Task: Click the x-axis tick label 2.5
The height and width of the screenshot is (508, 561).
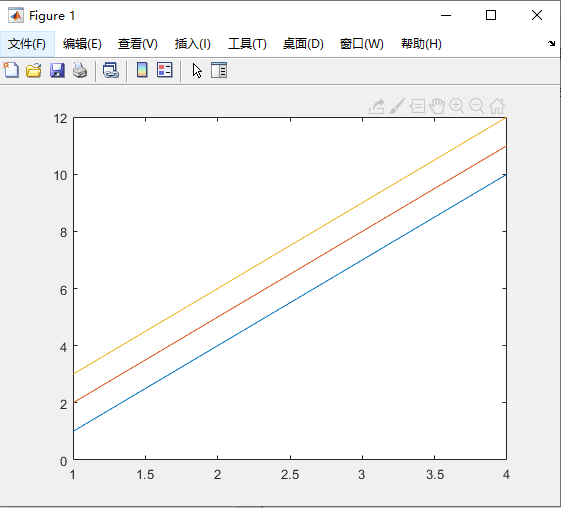Action: click(290, 475)
